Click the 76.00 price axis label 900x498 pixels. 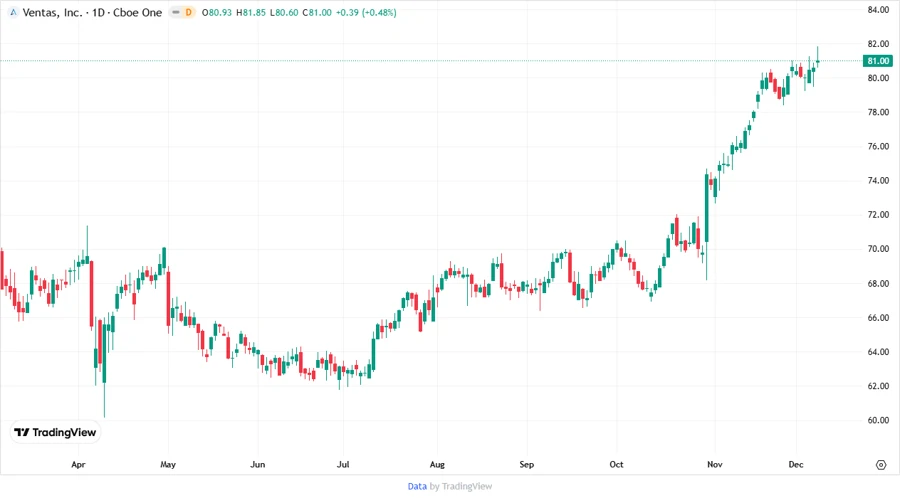click(x=878, y=147)
